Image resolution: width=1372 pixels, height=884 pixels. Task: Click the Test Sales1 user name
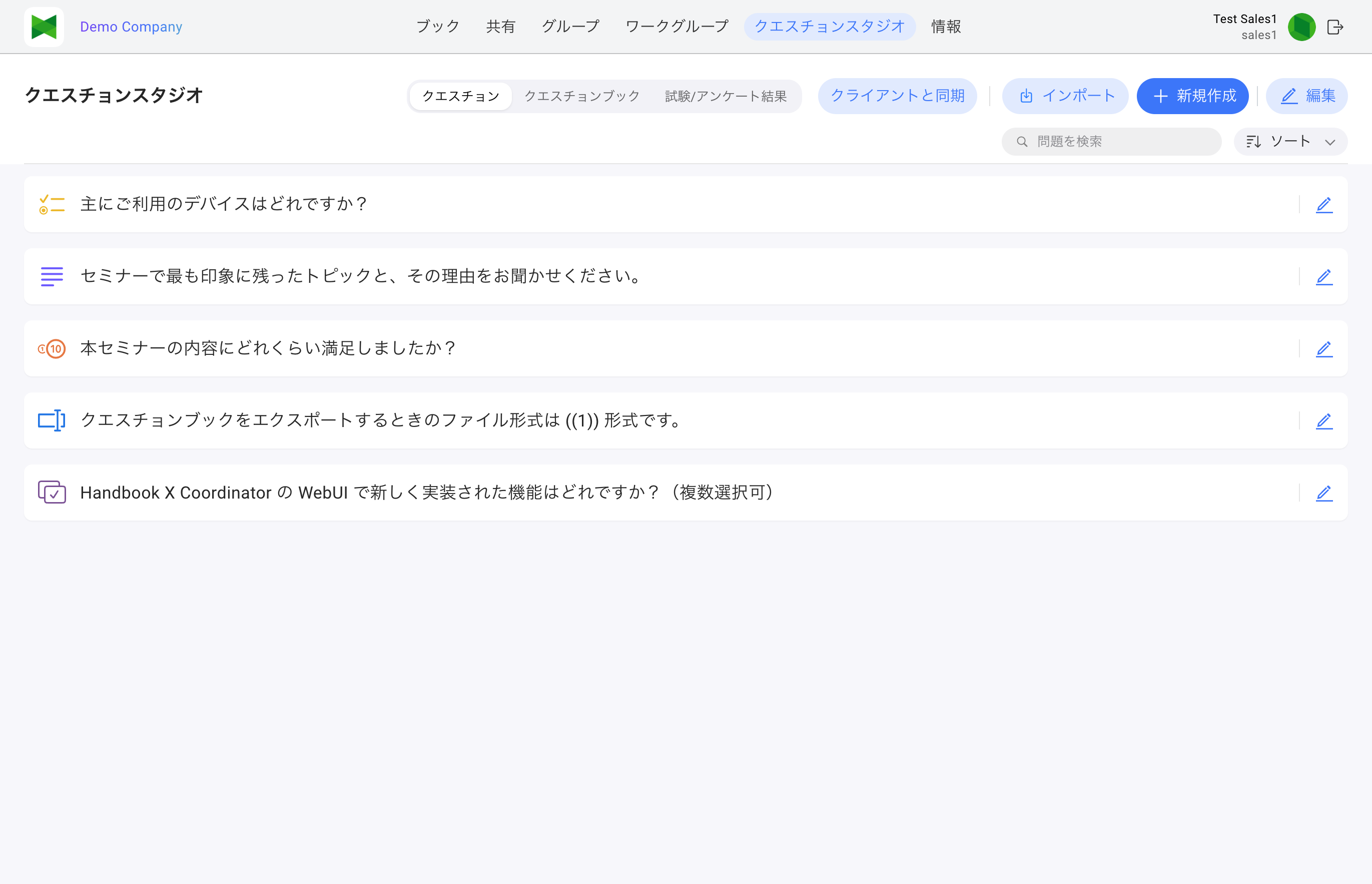(1244, 19)
